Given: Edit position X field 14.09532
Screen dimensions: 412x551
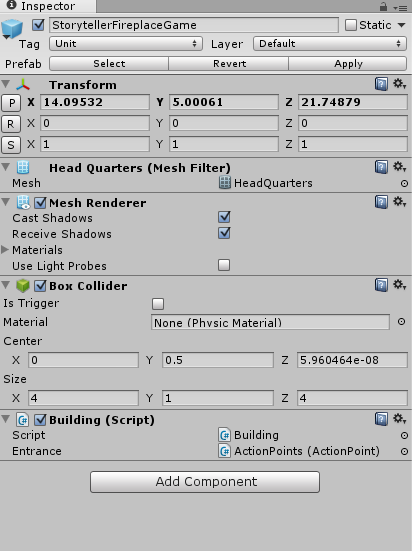Looking at the screenshot, I should point(95,102).
